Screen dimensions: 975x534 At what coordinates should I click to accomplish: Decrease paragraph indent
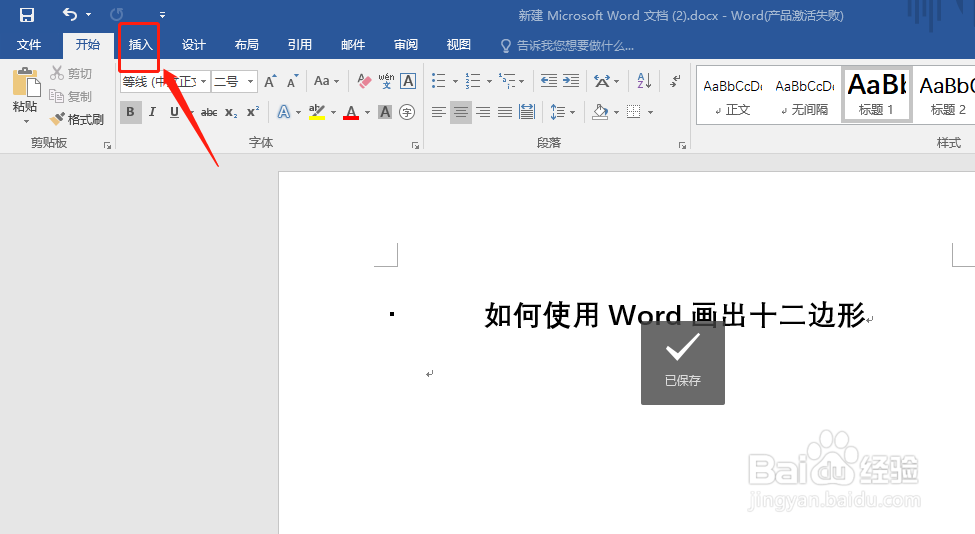pos(548,81)
